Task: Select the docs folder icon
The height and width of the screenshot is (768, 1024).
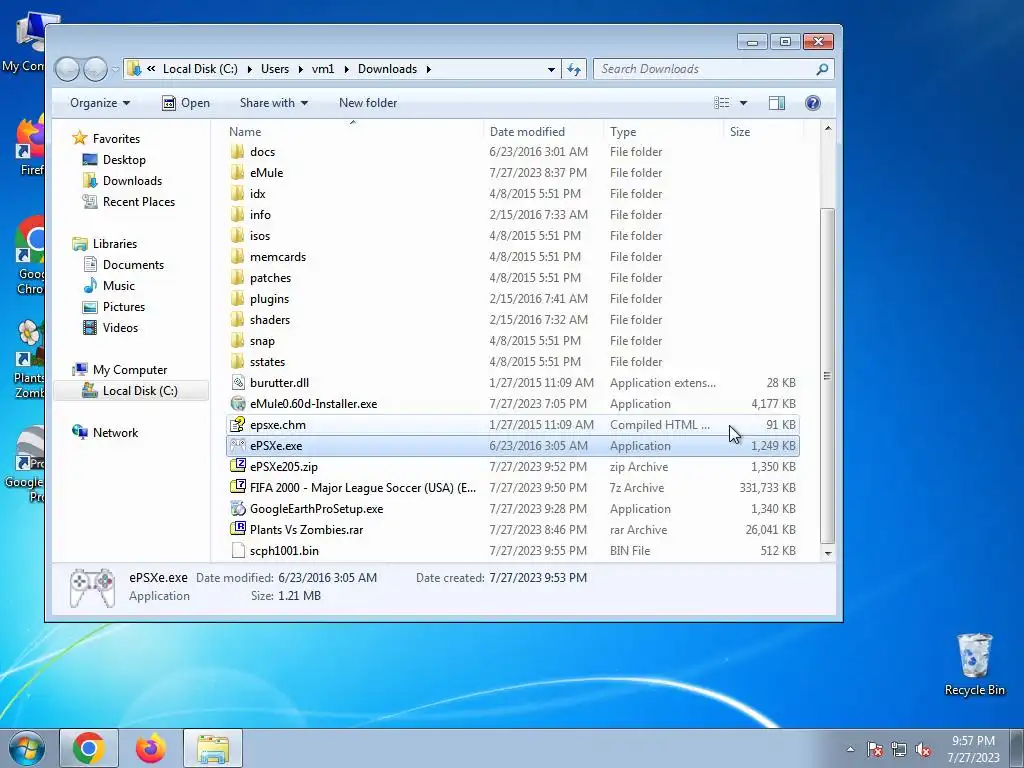Action: tap(238, 152)
